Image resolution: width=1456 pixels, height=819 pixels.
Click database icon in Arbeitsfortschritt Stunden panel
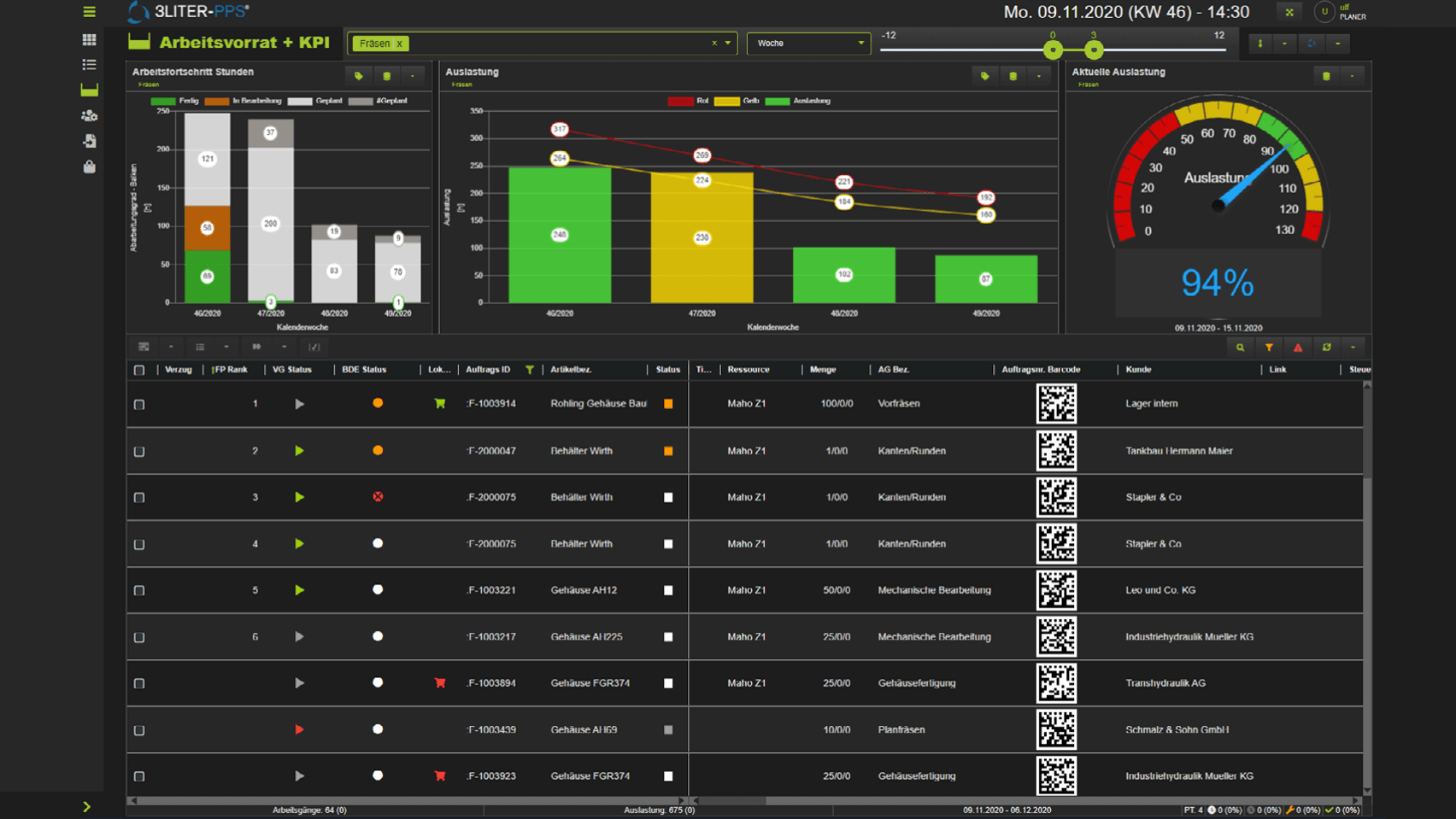click(x=386, y=76)
